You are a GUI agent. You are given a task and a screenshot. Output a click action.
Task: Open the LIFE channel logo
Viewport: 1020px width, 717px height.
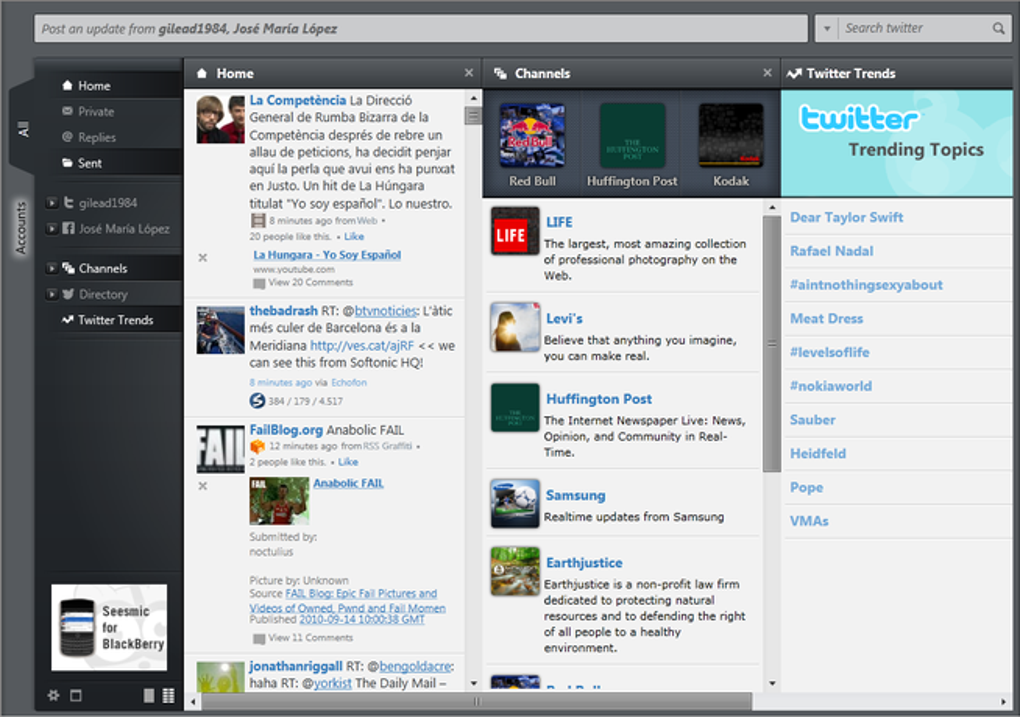(x=515, y=231)
